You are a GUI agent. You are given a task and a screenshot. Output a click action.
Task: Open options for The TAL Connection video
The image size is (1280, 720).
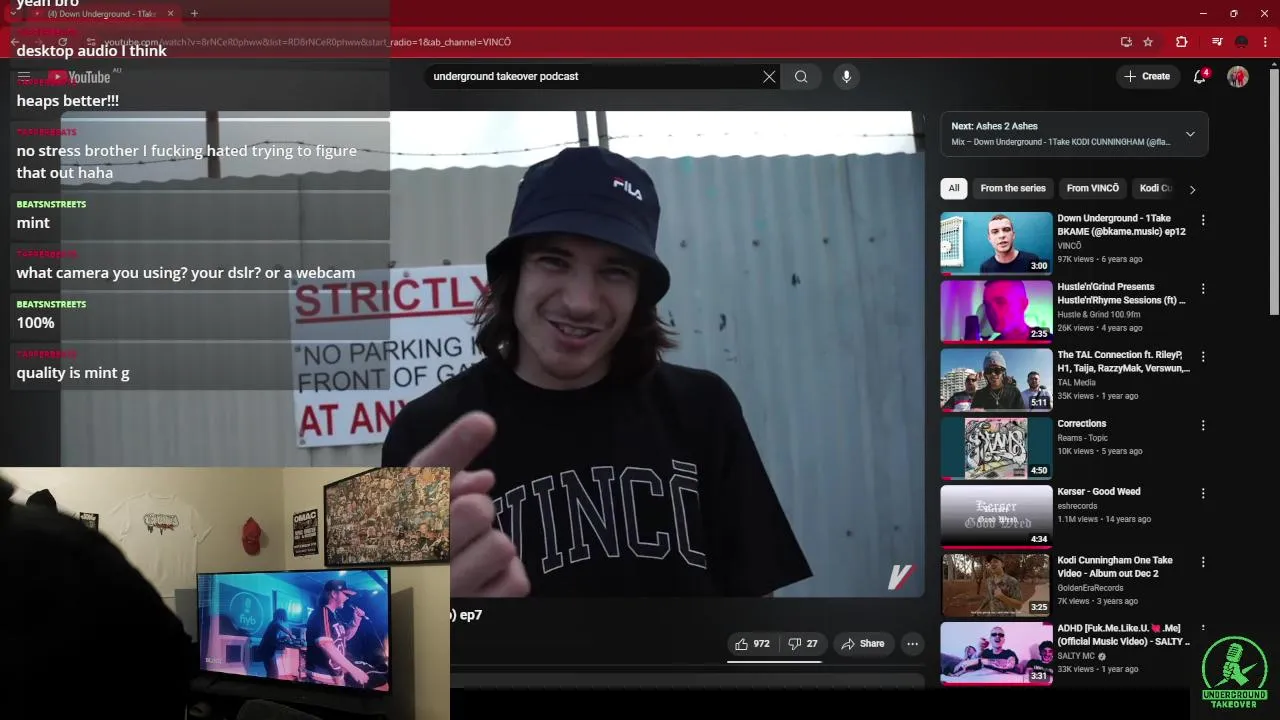tap(1203, 357)
